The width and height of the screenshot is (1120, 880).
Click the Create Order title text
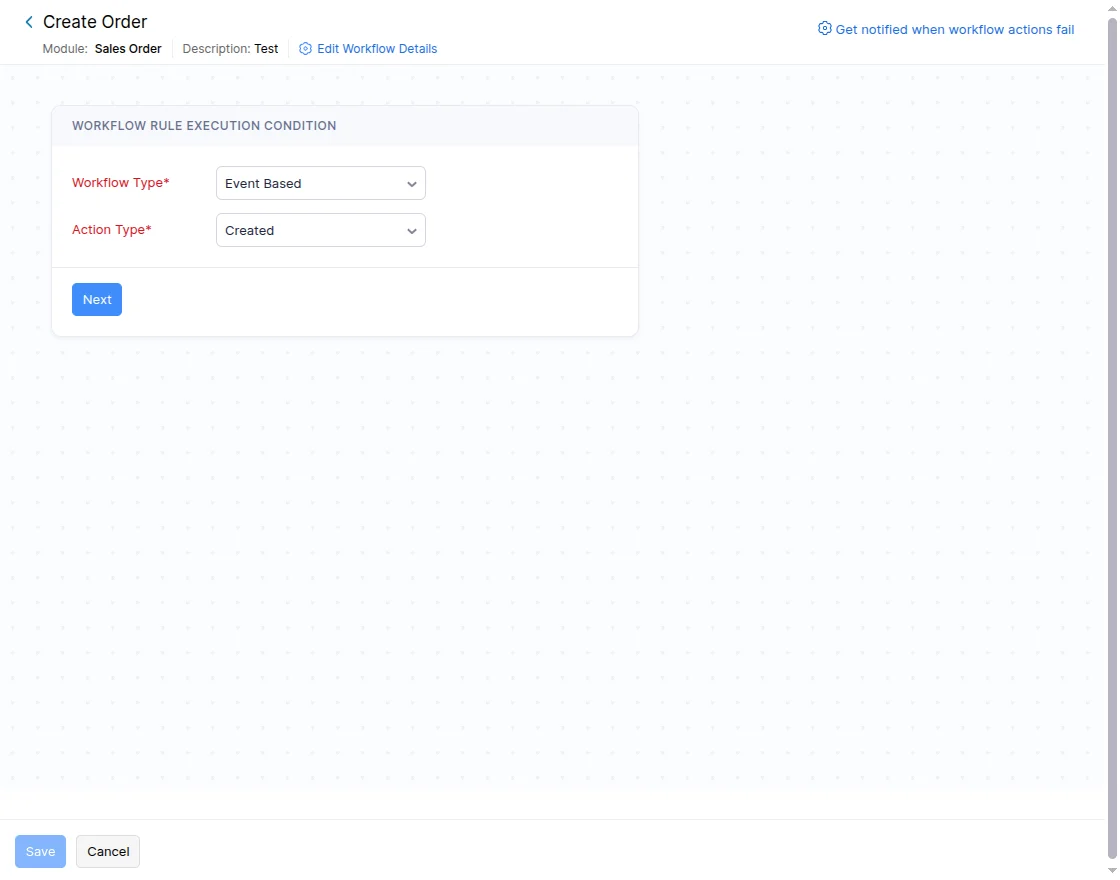[95, 22]
